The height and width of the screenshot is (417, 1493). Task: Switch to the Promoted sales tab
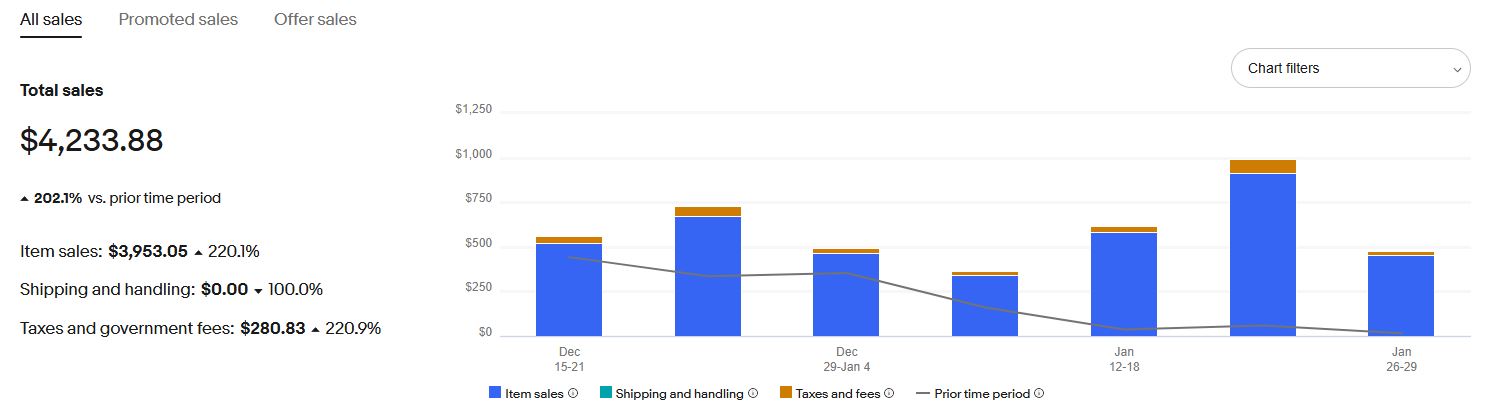178,20
